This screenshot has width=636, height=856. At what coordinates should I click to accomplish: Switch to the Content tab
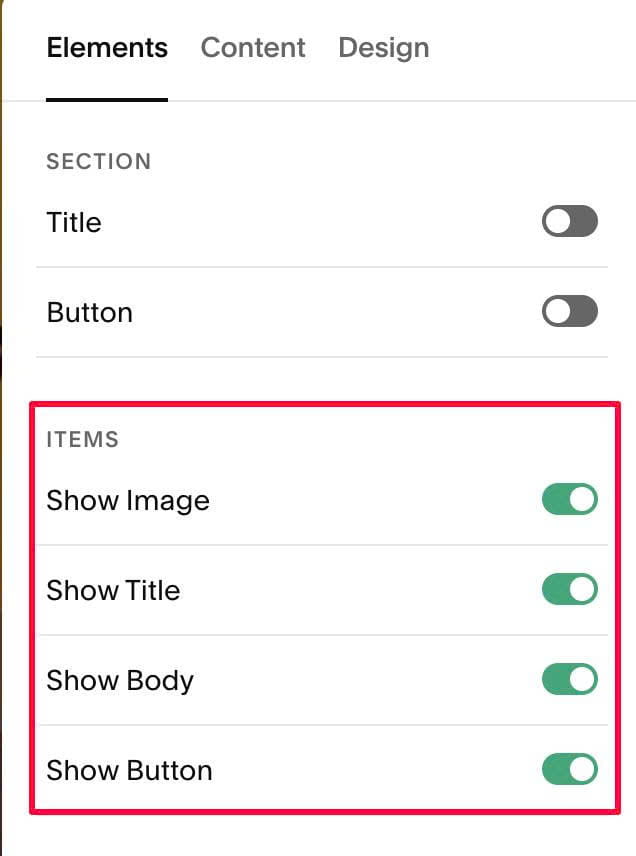coord(253,47)
